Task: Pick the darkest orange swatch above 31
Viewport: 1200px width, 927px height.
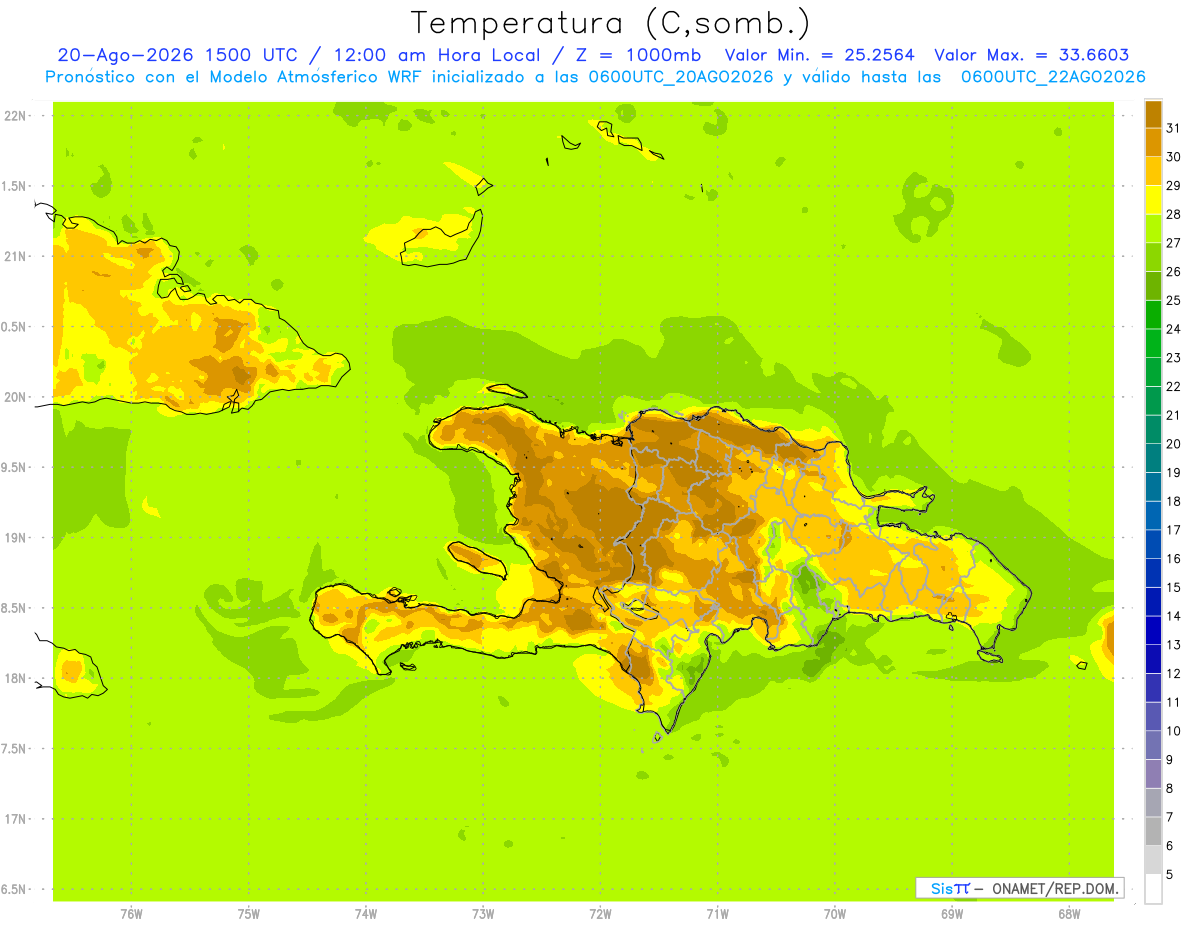Action: (x=1153, y=113)
